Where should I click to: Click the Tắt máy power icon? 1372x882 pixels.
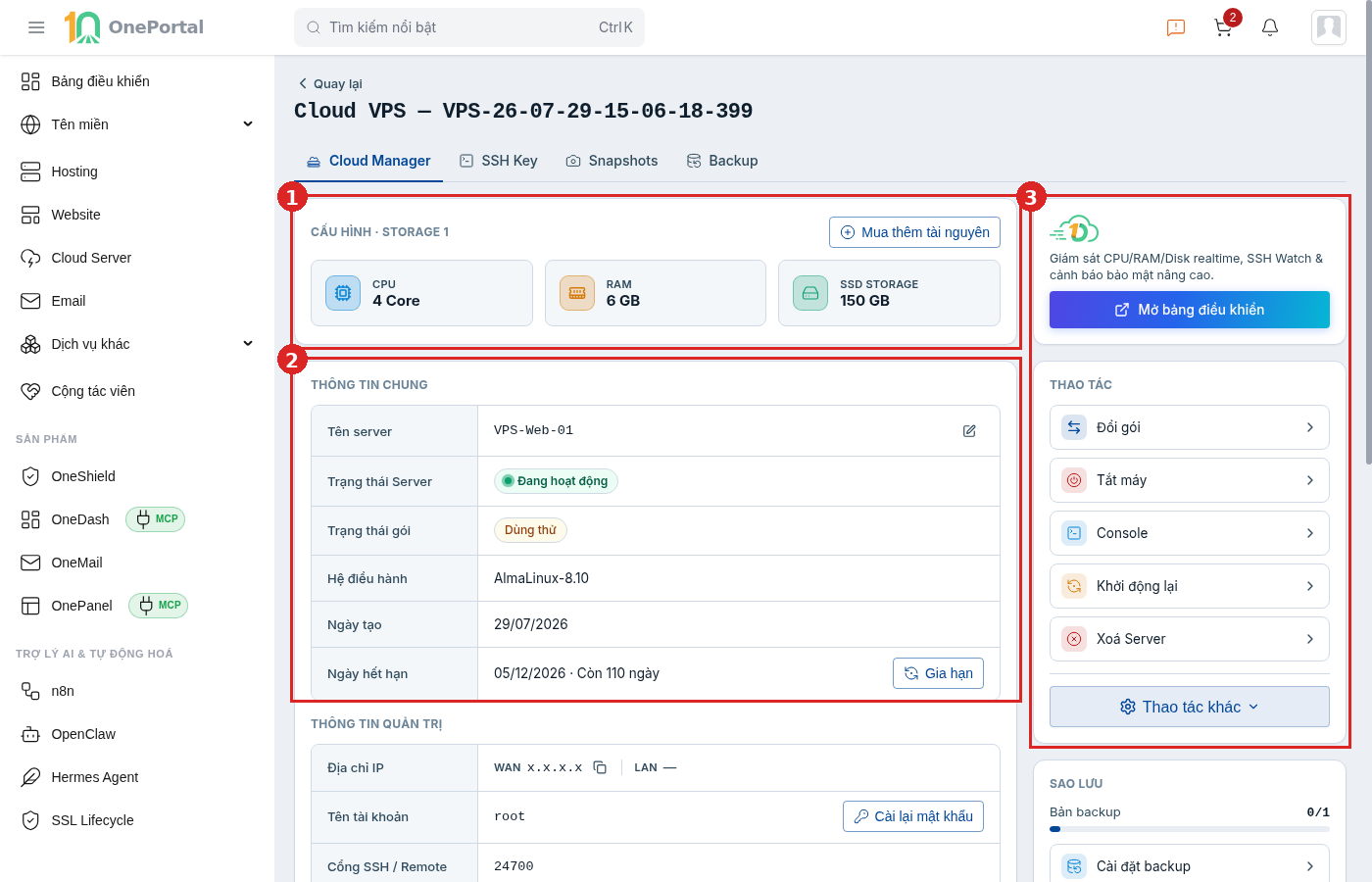coord(1074,480)
